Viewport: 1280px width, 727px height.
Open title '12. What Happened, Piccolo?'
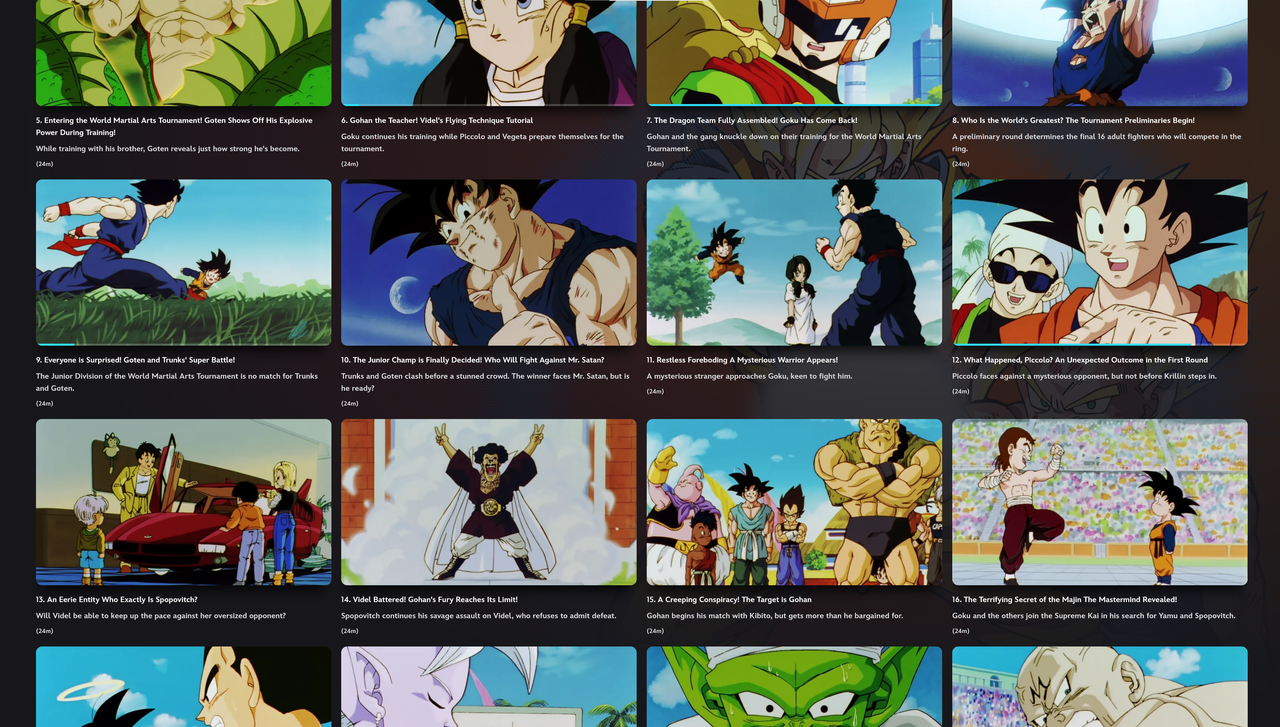pos(1080,360)
